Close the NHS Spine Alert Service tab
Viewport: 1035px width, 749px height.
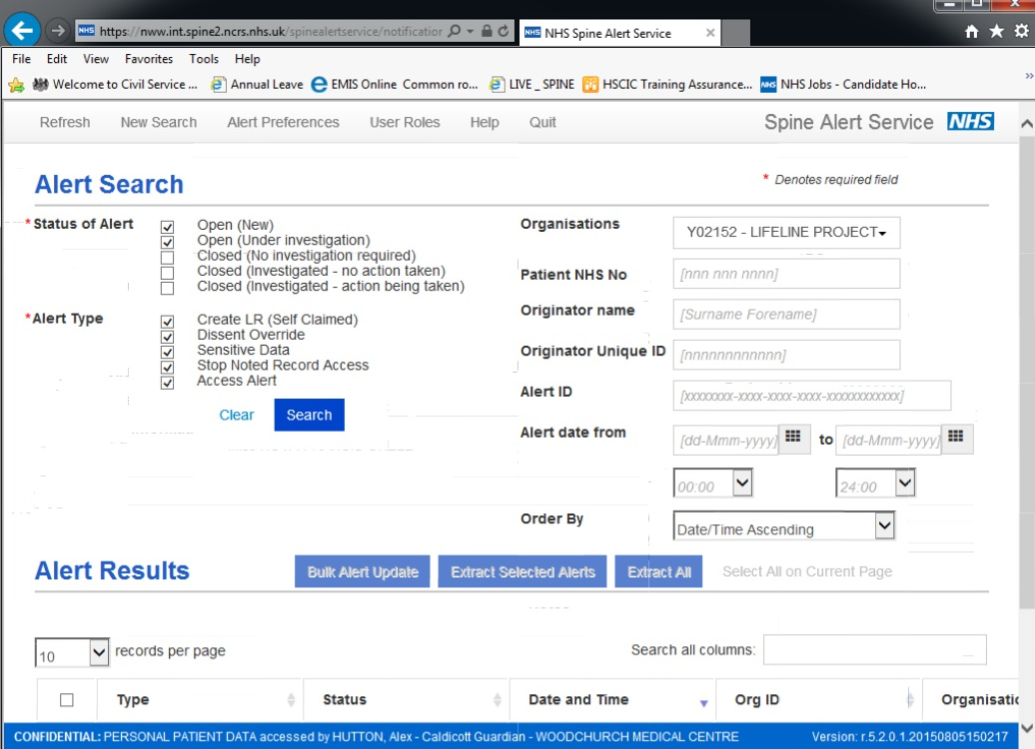[x=710, y=32]
